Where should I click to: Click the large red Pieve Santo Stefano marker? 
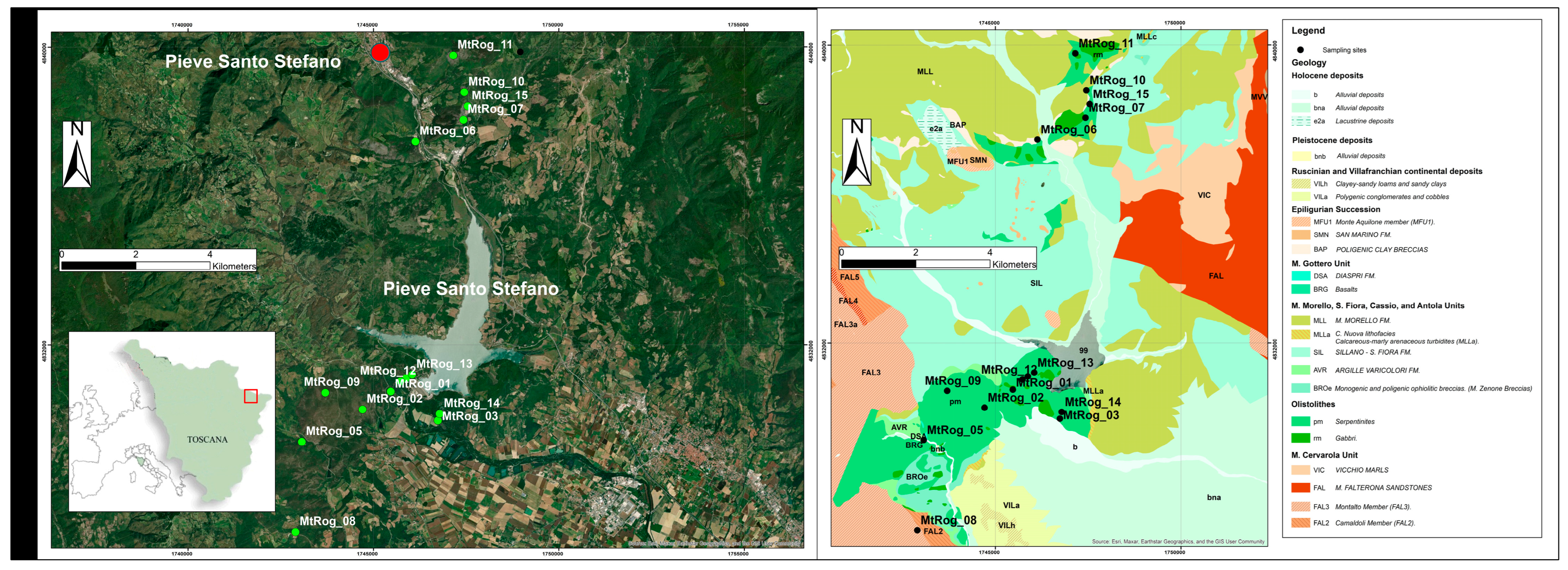[x=380, y=53]
